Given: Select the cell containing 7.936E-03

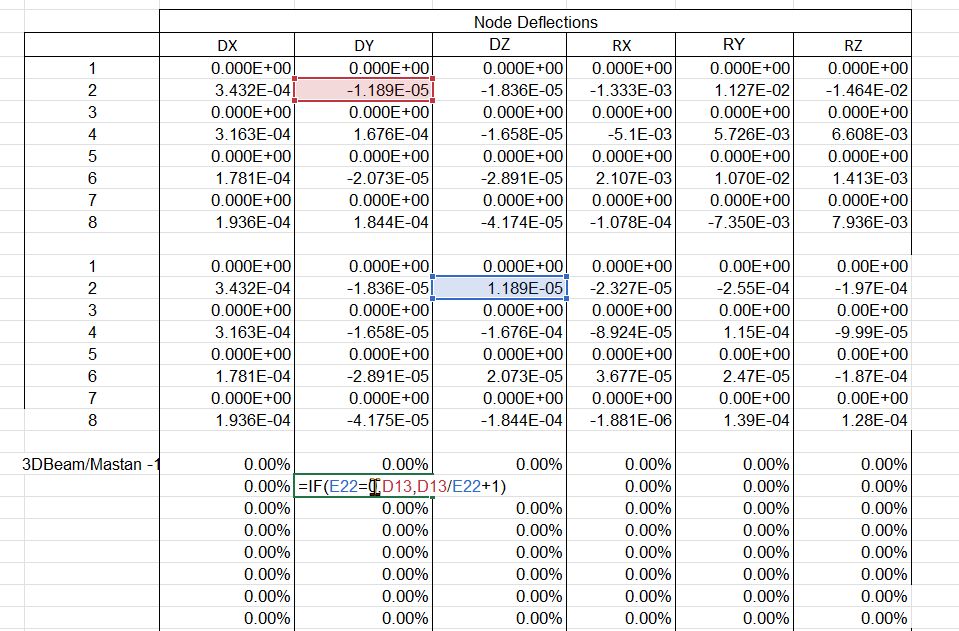Looking at the screenshot, I should 852,222.
